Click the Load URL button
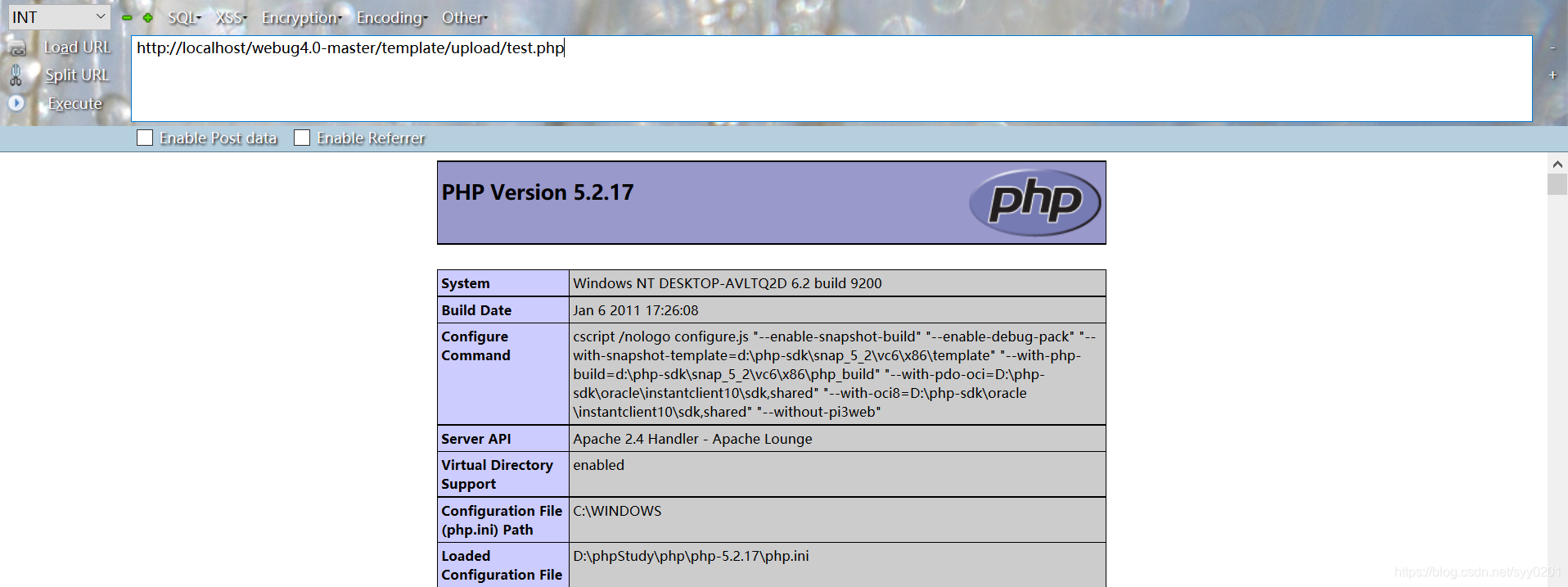The image size is (1568, 587). tap(77, 47)
